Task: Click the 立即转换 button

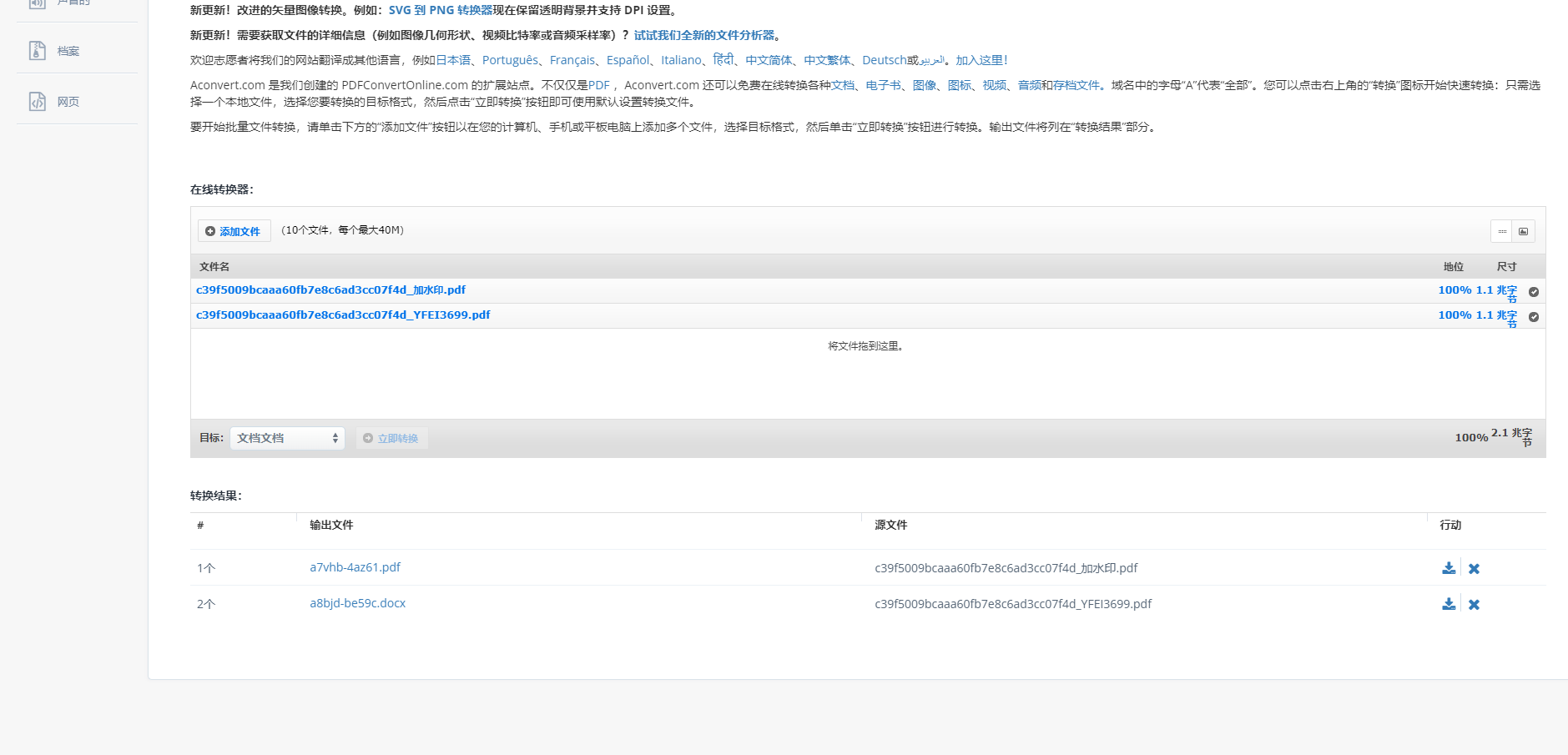Action: point(391,438)
